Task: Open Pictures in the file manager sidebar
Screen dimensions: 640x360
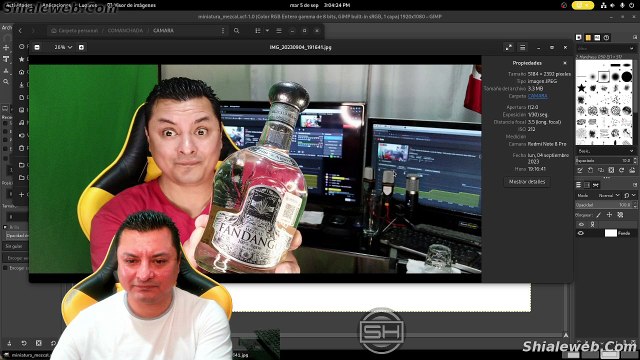Action: coord(22,110)
